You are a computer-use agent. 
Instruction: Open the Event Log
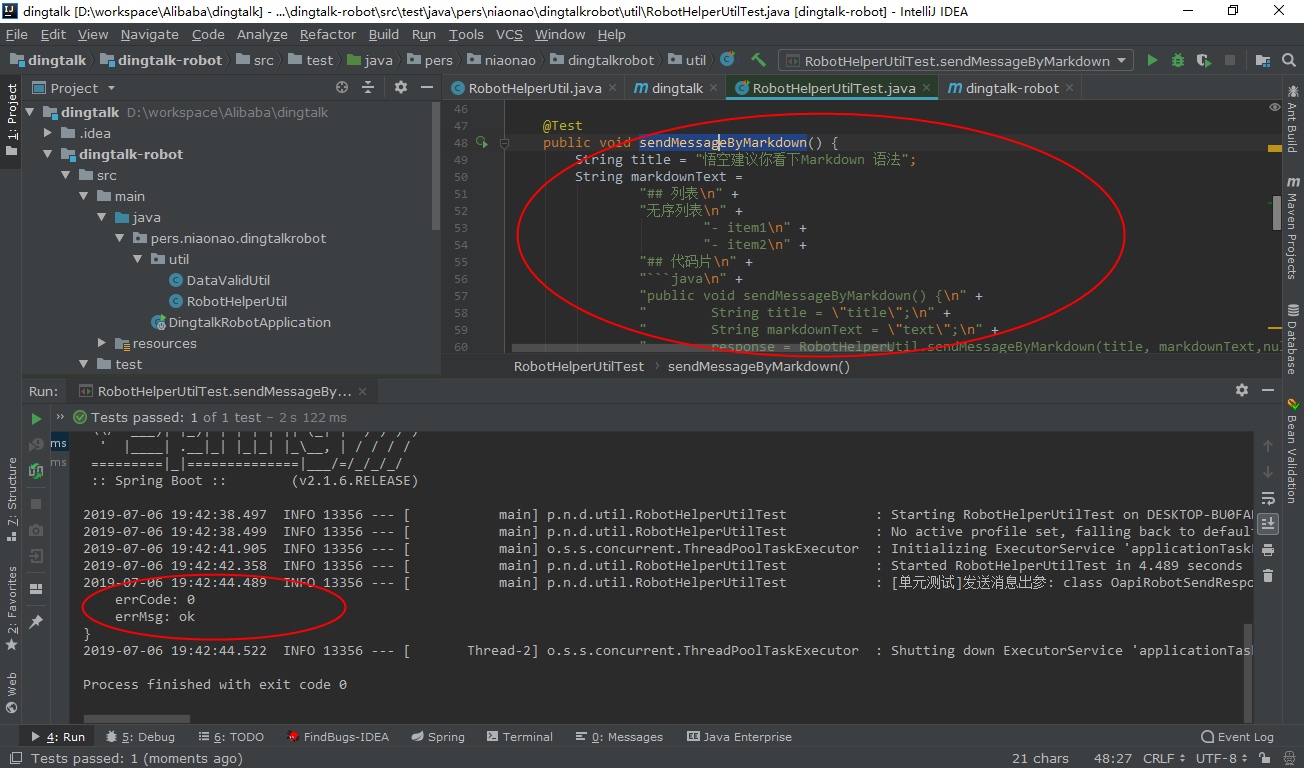(1238, 737)
